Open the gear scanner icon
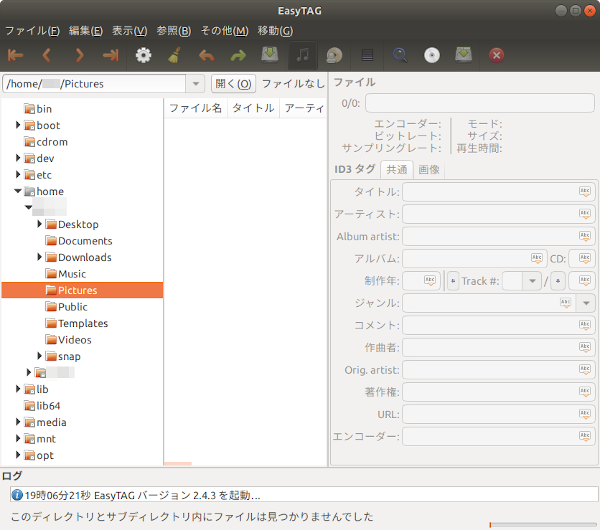Screen dimensions: 600x530 143,55
